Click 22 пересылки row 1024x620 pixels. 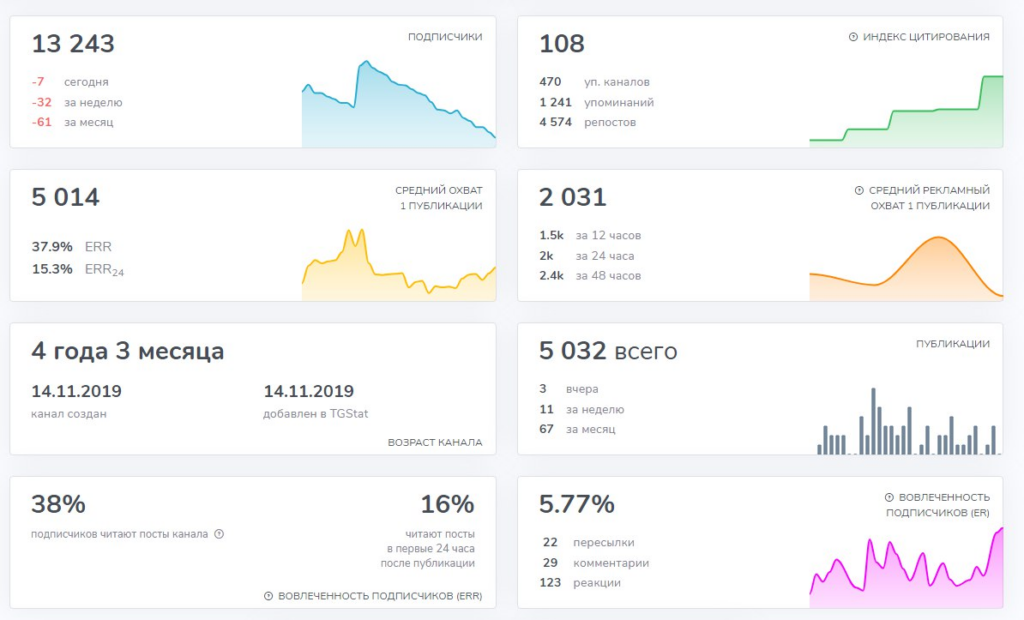[x=588, y=542]
